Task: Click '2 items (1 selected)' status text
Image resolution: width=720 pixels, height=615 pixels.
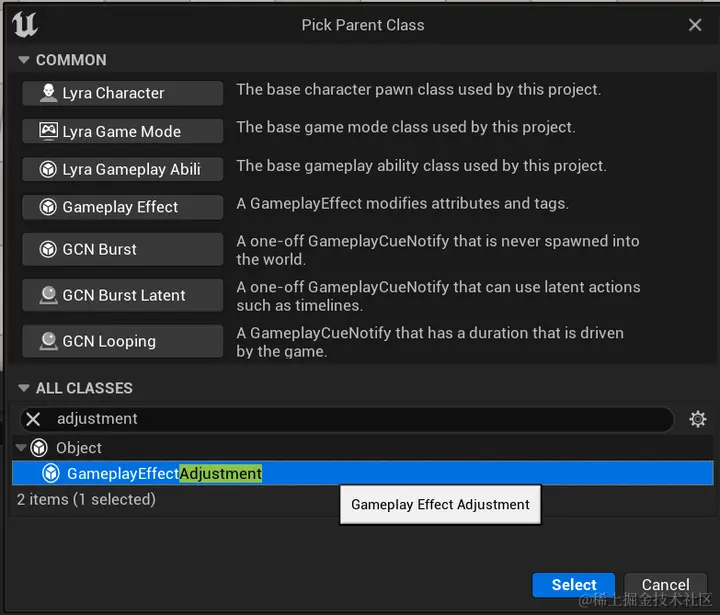Action: [x=86, y=499]
